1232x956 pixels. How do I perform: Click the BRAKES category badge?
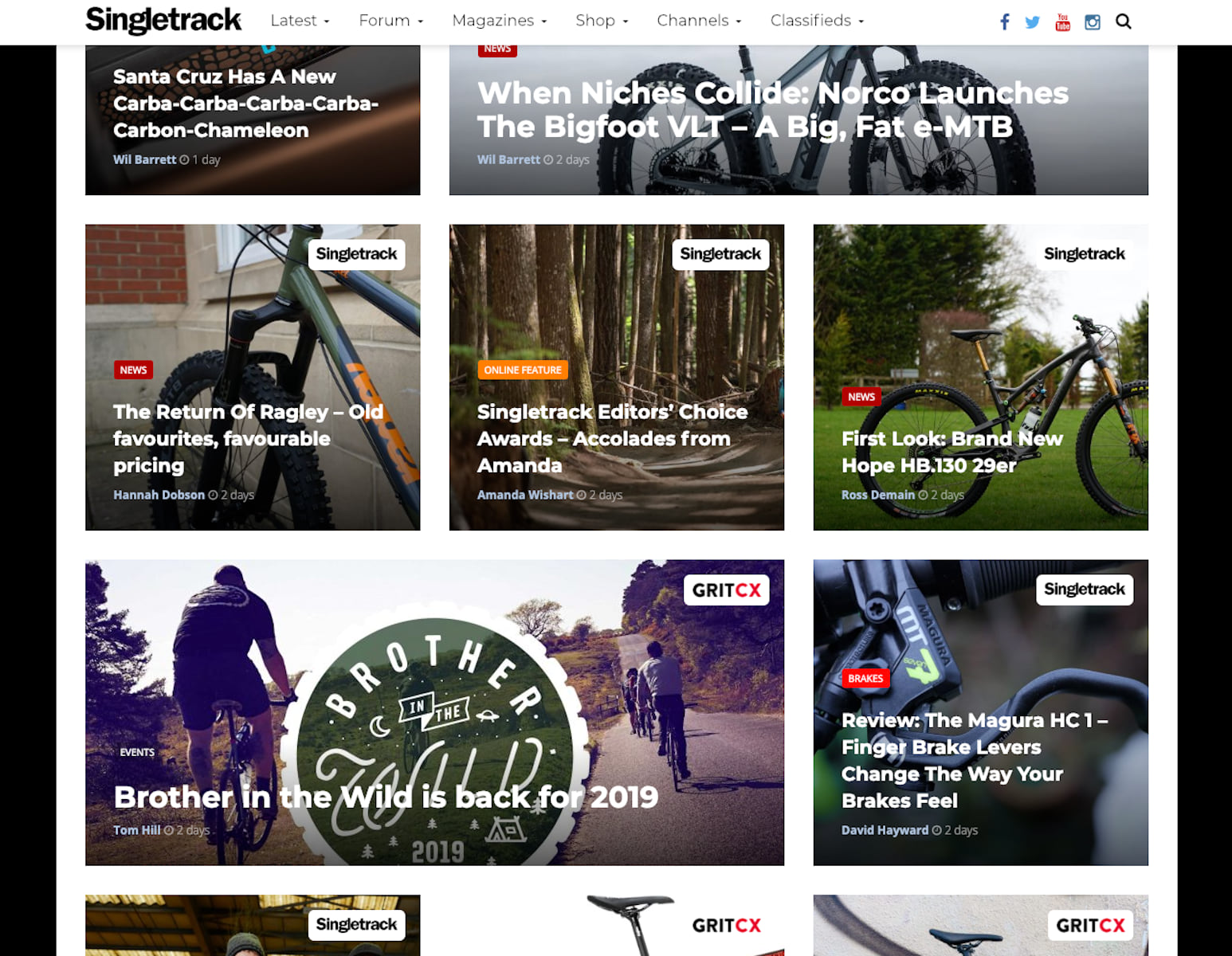click(x=865, y=678)
